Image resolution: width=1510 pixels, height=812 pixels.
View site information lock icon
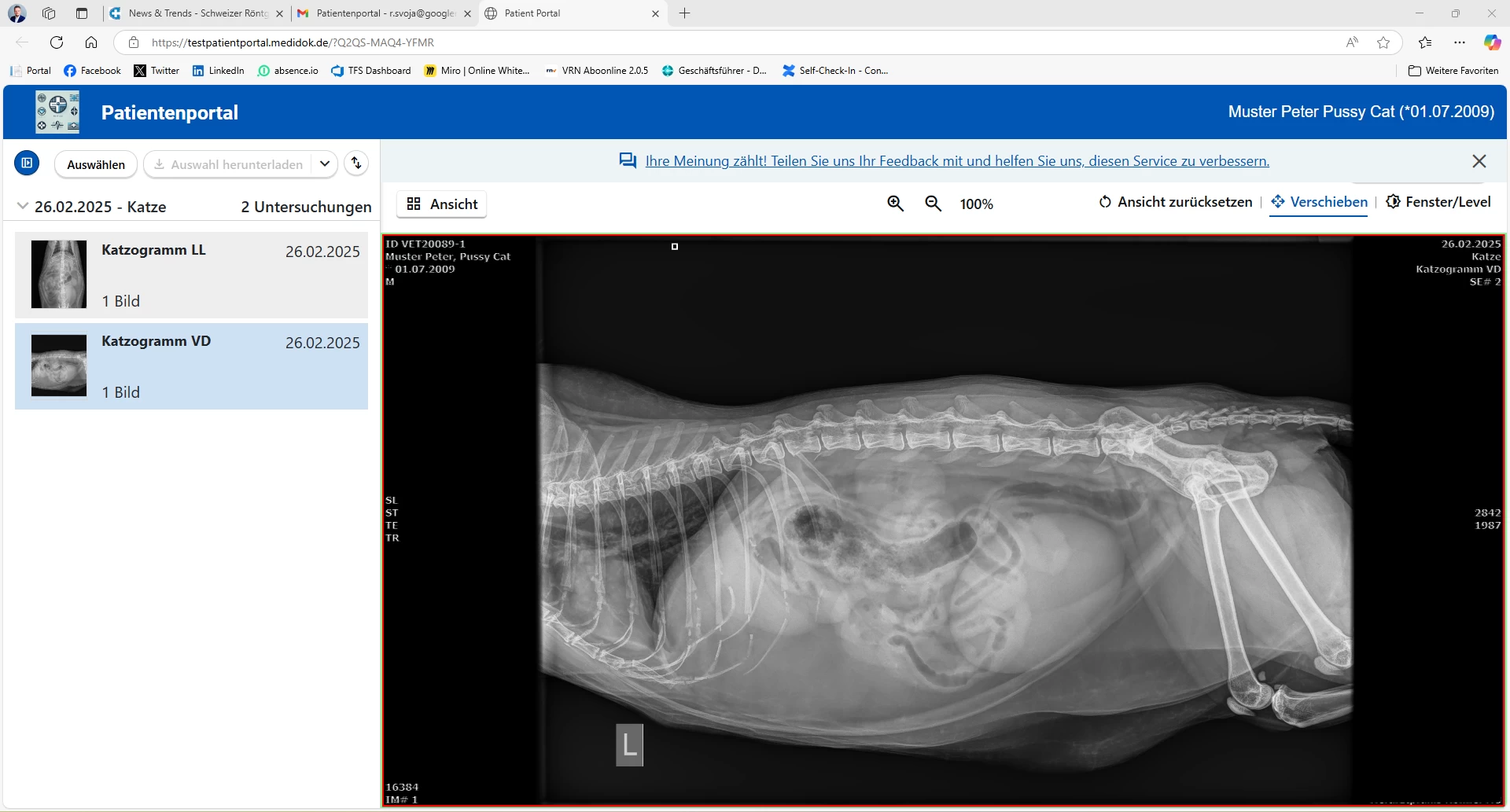(134, 42)
